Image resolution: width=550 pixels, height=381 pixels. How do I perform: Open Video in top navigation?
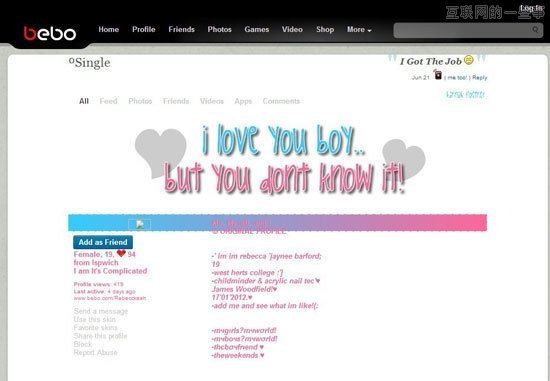coord(292,29)
